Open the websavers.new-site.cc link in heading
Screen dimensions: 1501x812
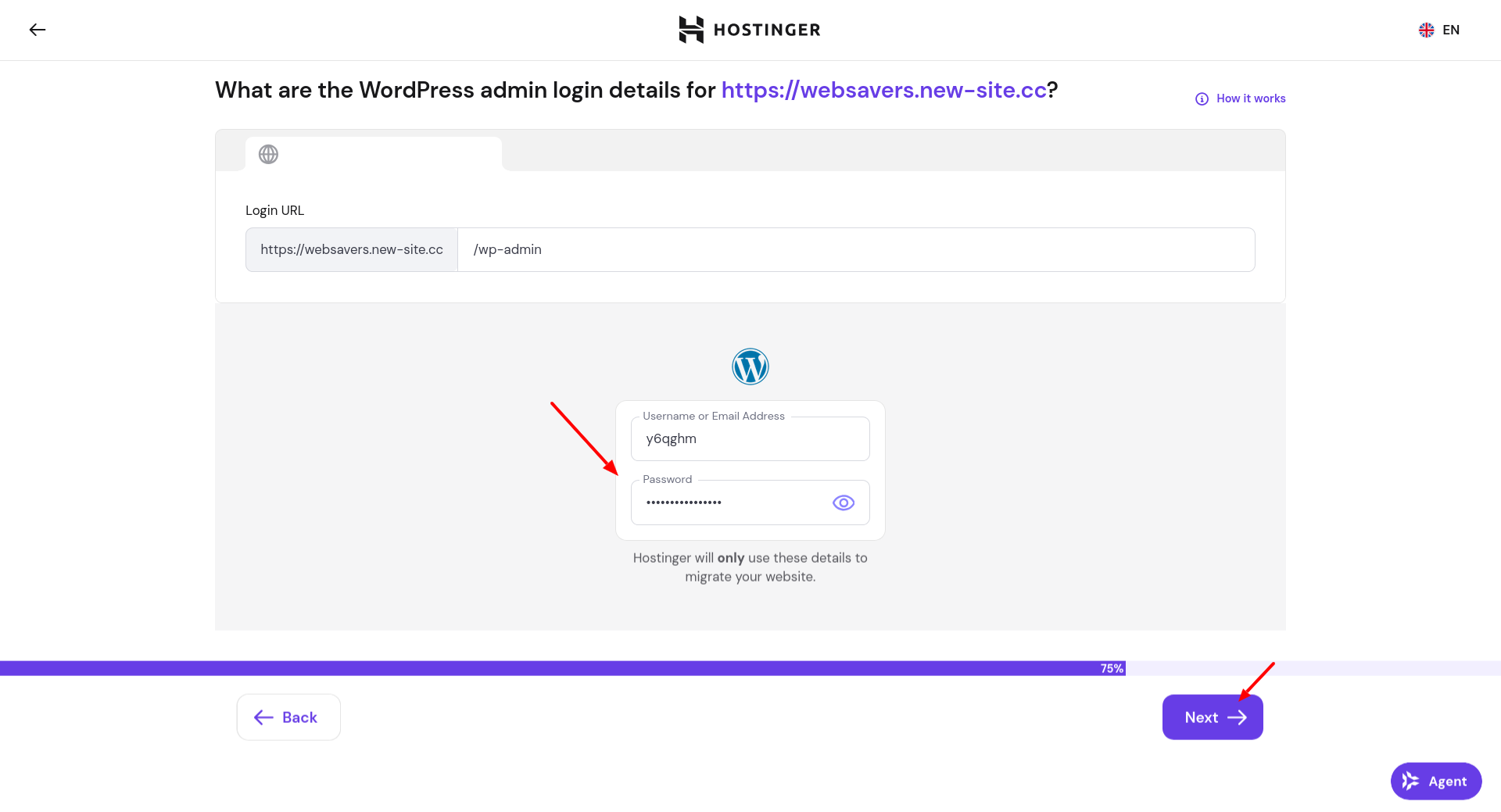(883, 90)
